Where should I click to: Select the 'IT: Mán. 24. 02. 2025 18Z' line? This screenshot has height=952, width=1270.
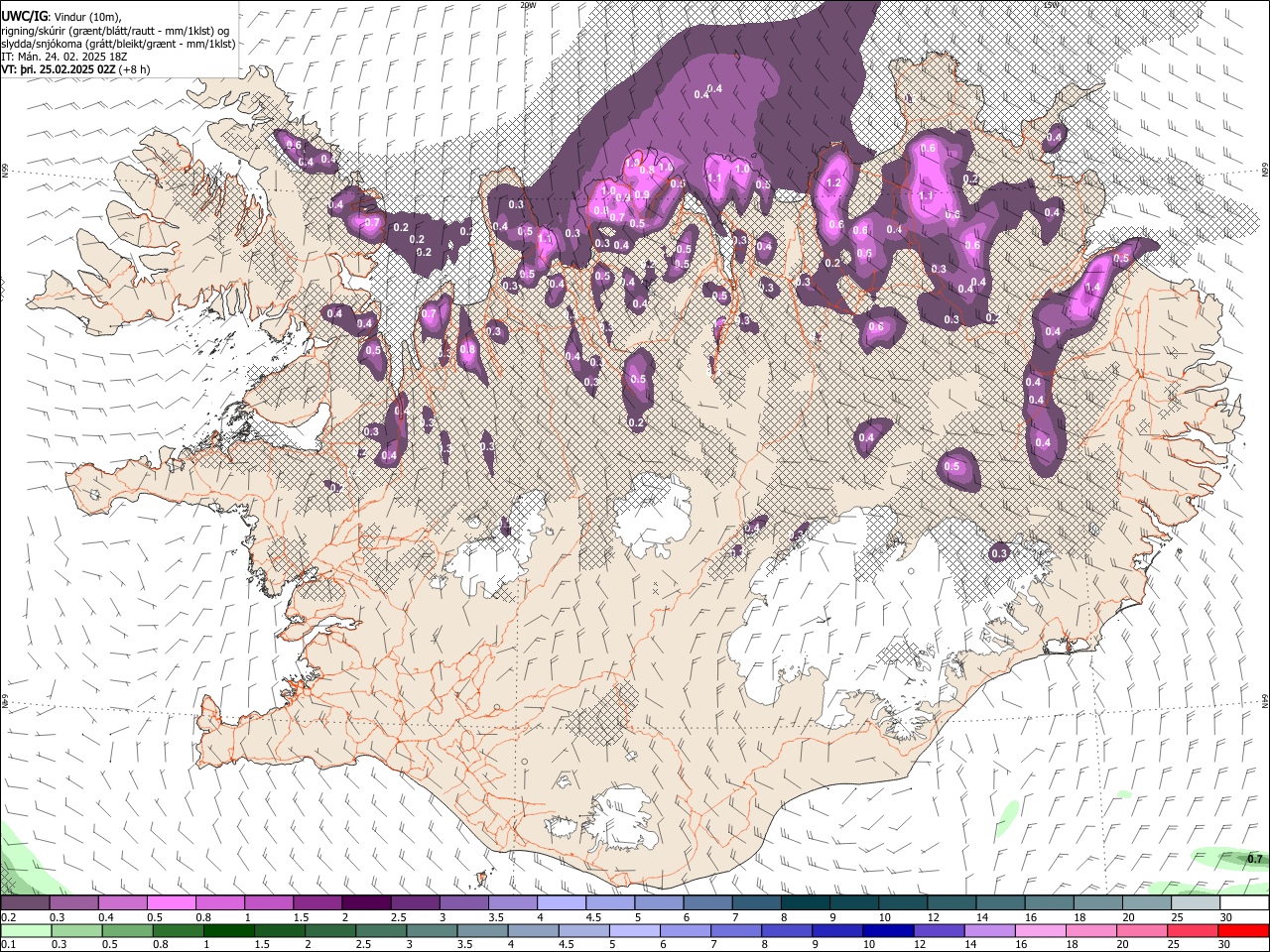[64, 57]
